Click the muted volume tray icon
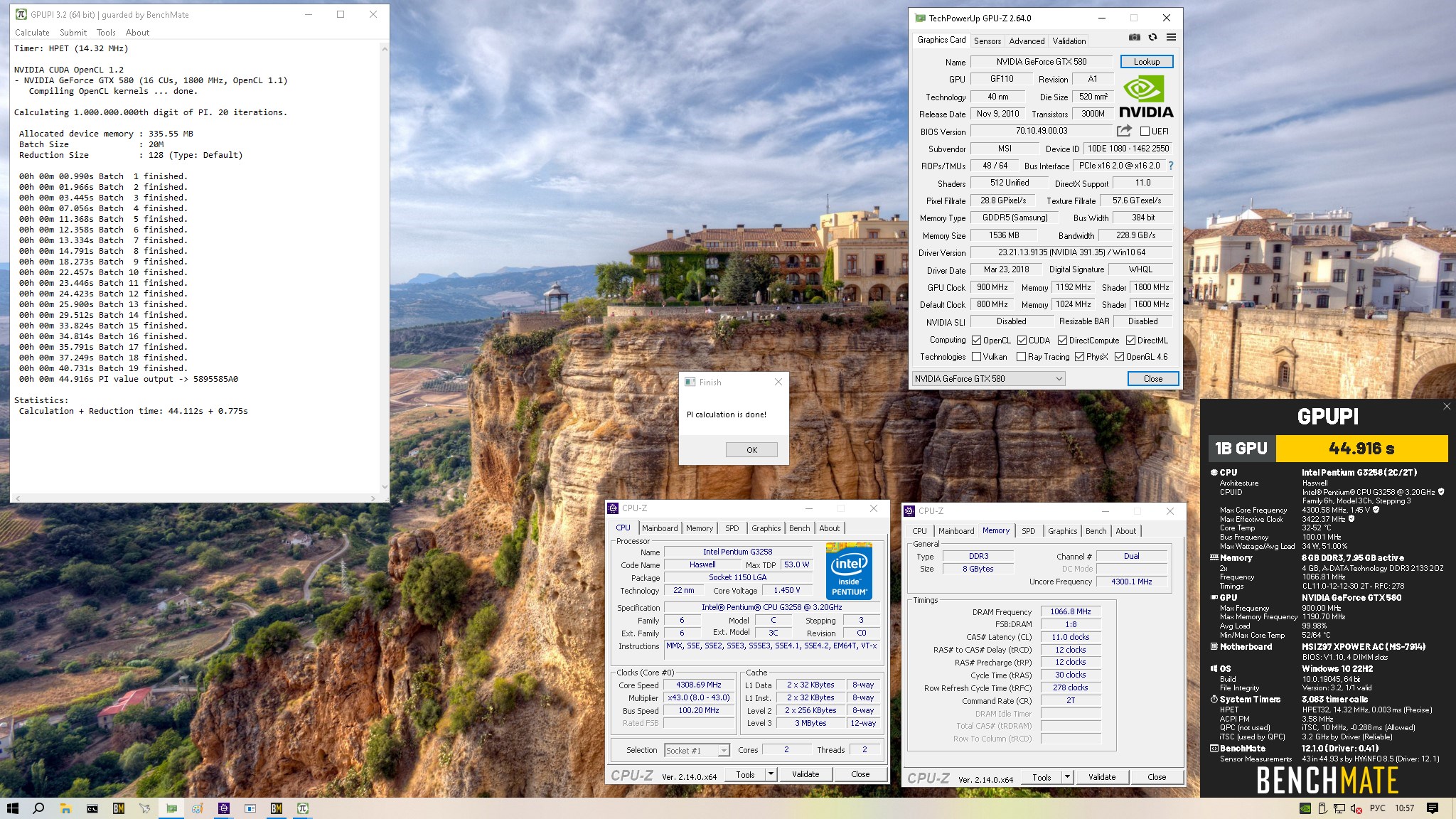Viewport: 1456px width, 819px height. tap(1356, 808)
